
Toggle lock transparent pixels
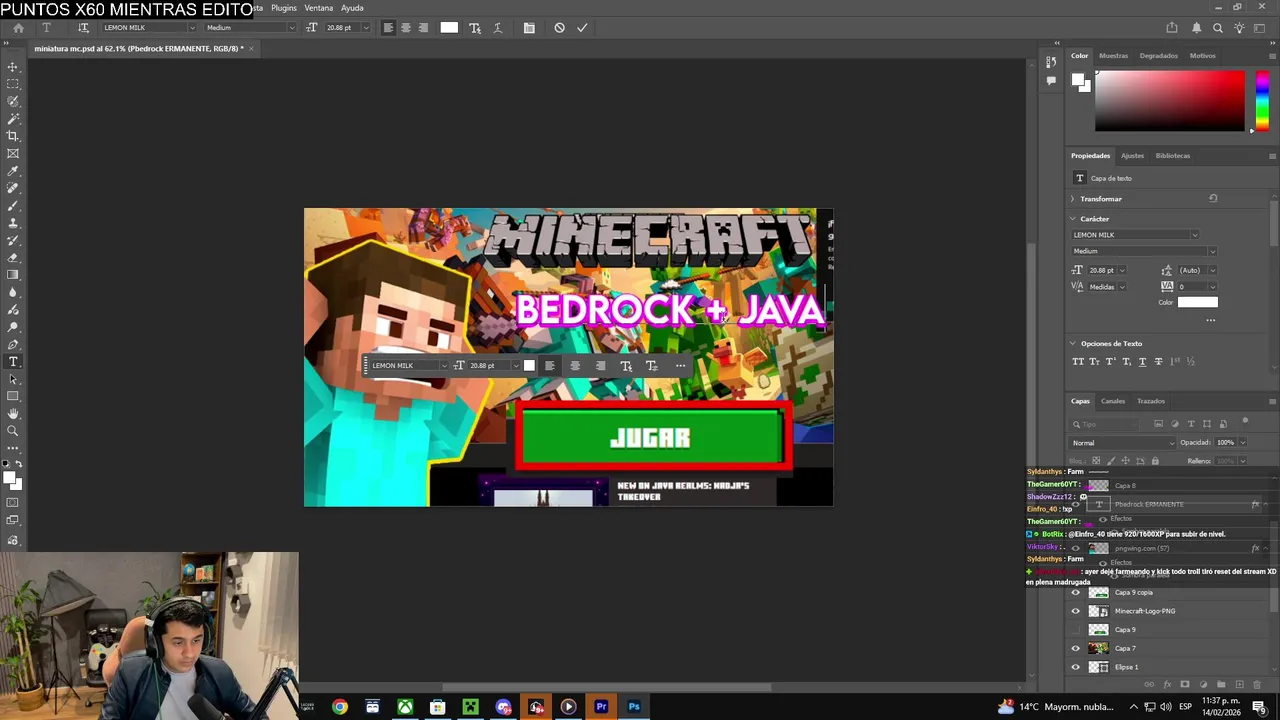click(x=1097, y=461)
